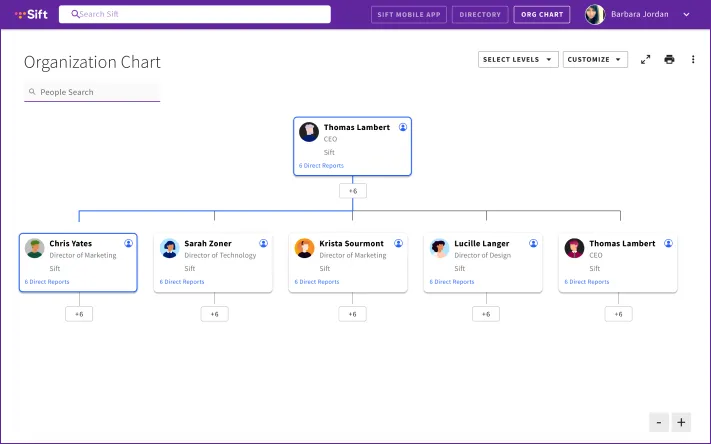The height and width of the screenshot is (444, 711).
Task: Click Krista Sourmont avatar picture
Action: click(304, 248)
